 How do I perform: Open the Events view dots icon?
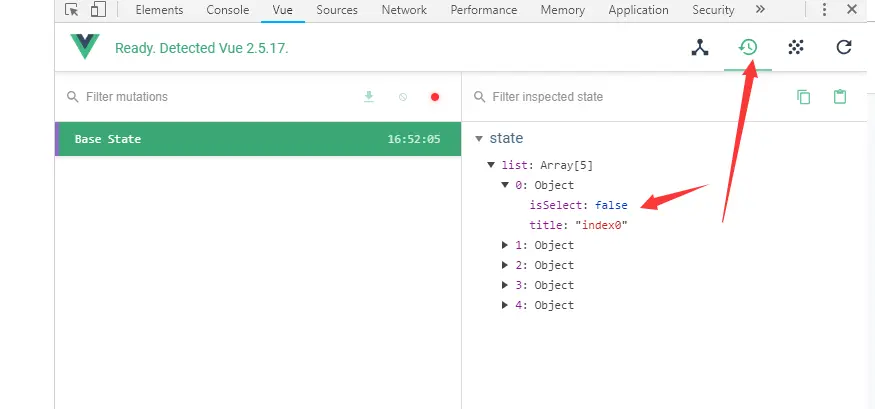(x=796, y=47)
